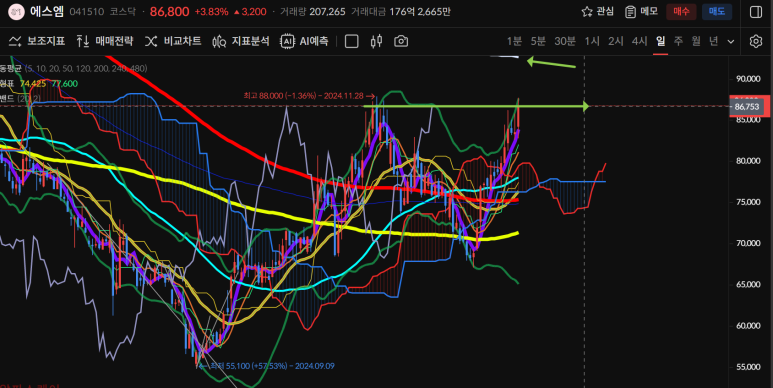The image size is (773, 388).
Task: Capture chart with camera icon
Action: (x=401, y=41)
